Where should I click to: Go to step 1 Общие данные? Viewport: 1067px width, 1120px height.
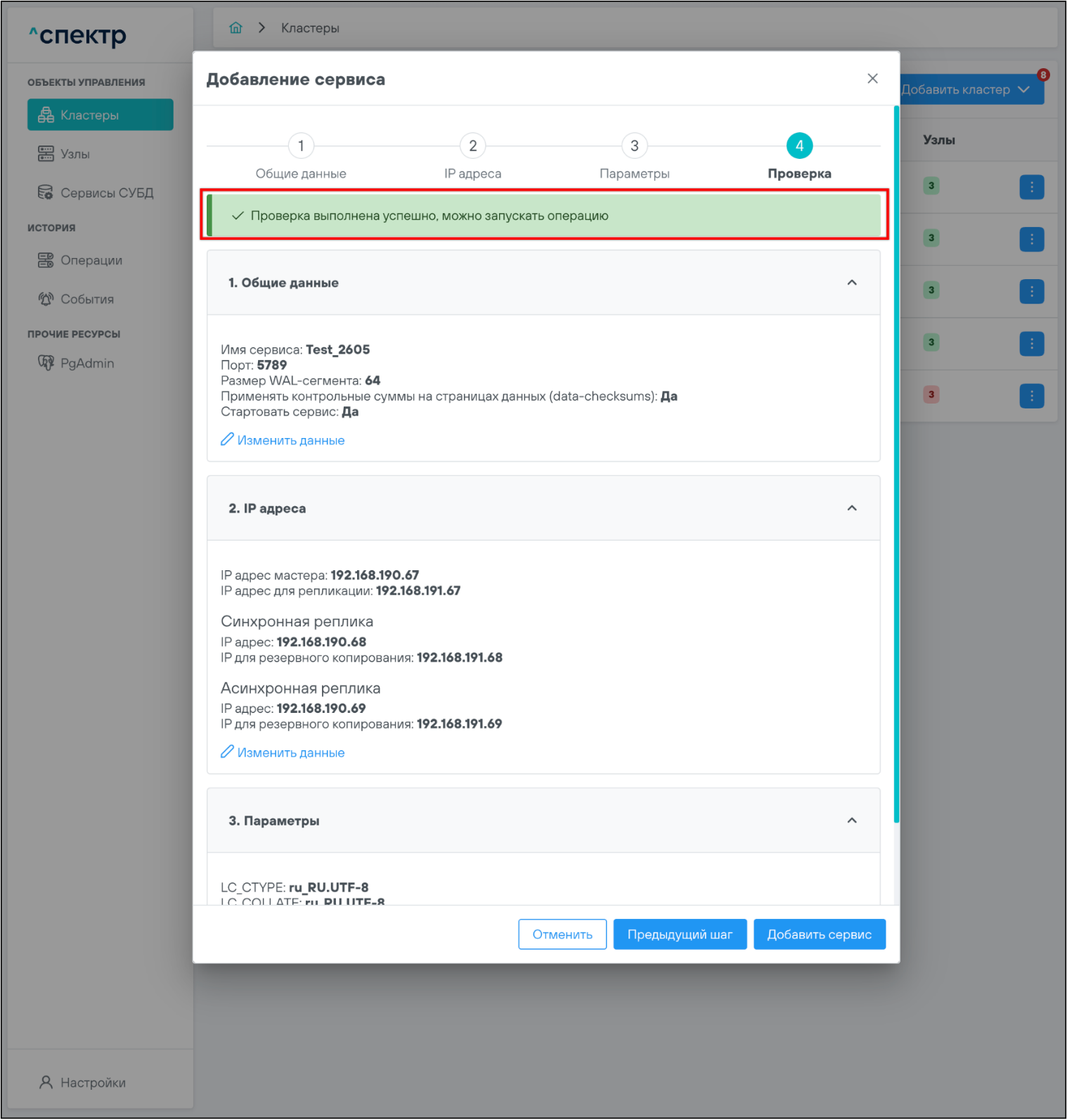coord(301,146)
